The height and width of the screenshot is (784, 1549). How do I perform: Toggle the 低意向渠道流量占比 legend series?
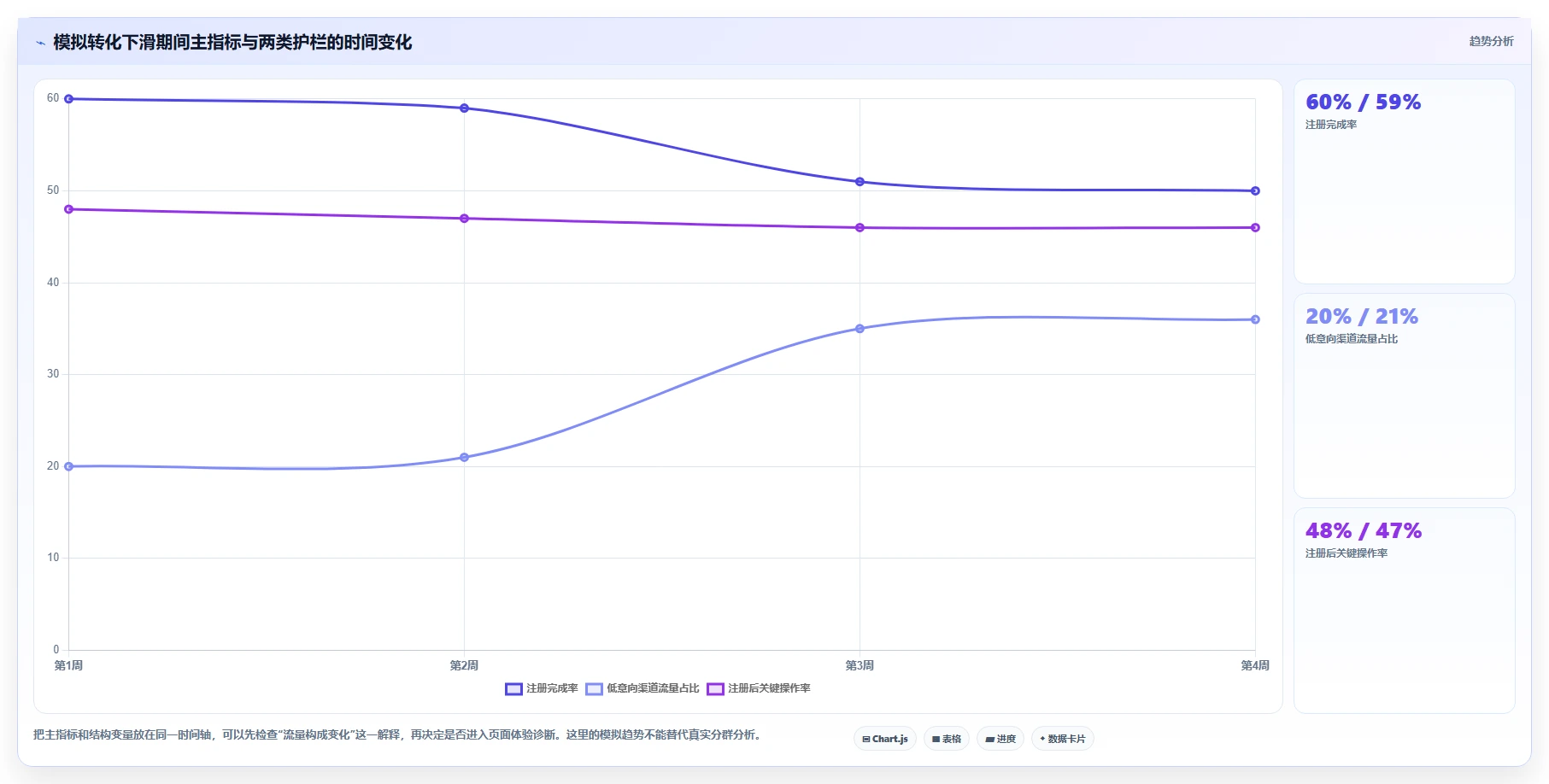click(x=642, y=688)
